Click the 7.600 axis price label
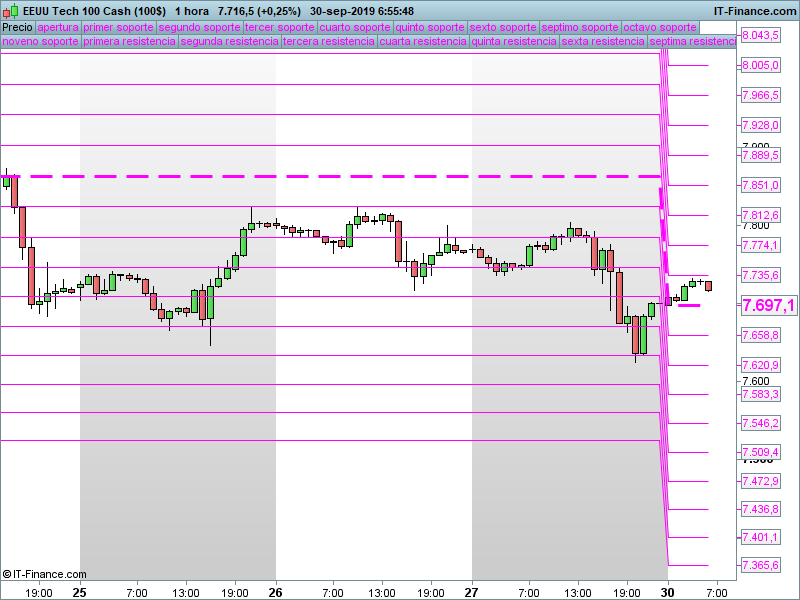This screenshot has height=600, width=800. (x=756, y=381)
